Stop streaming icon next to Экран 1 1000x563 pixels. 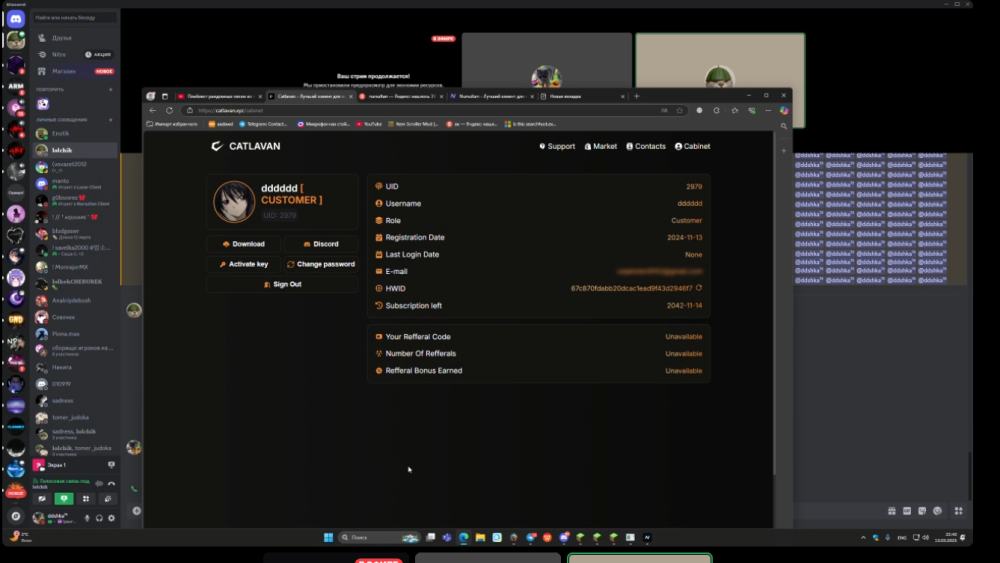click(111, 465)
